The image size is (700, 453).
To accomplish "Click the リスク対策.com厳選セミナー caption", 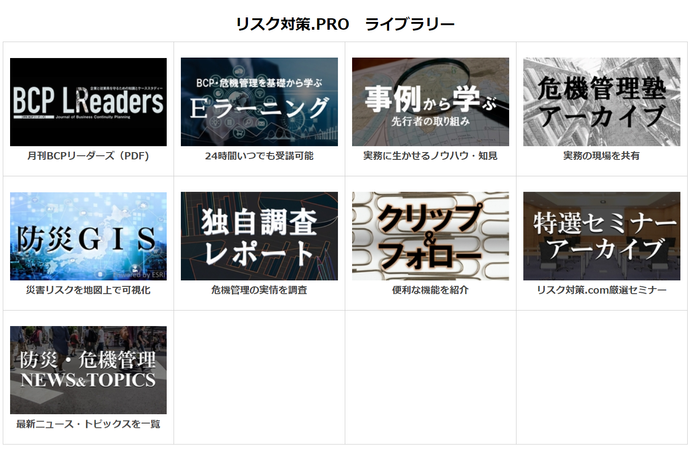I will coord(602,290).
